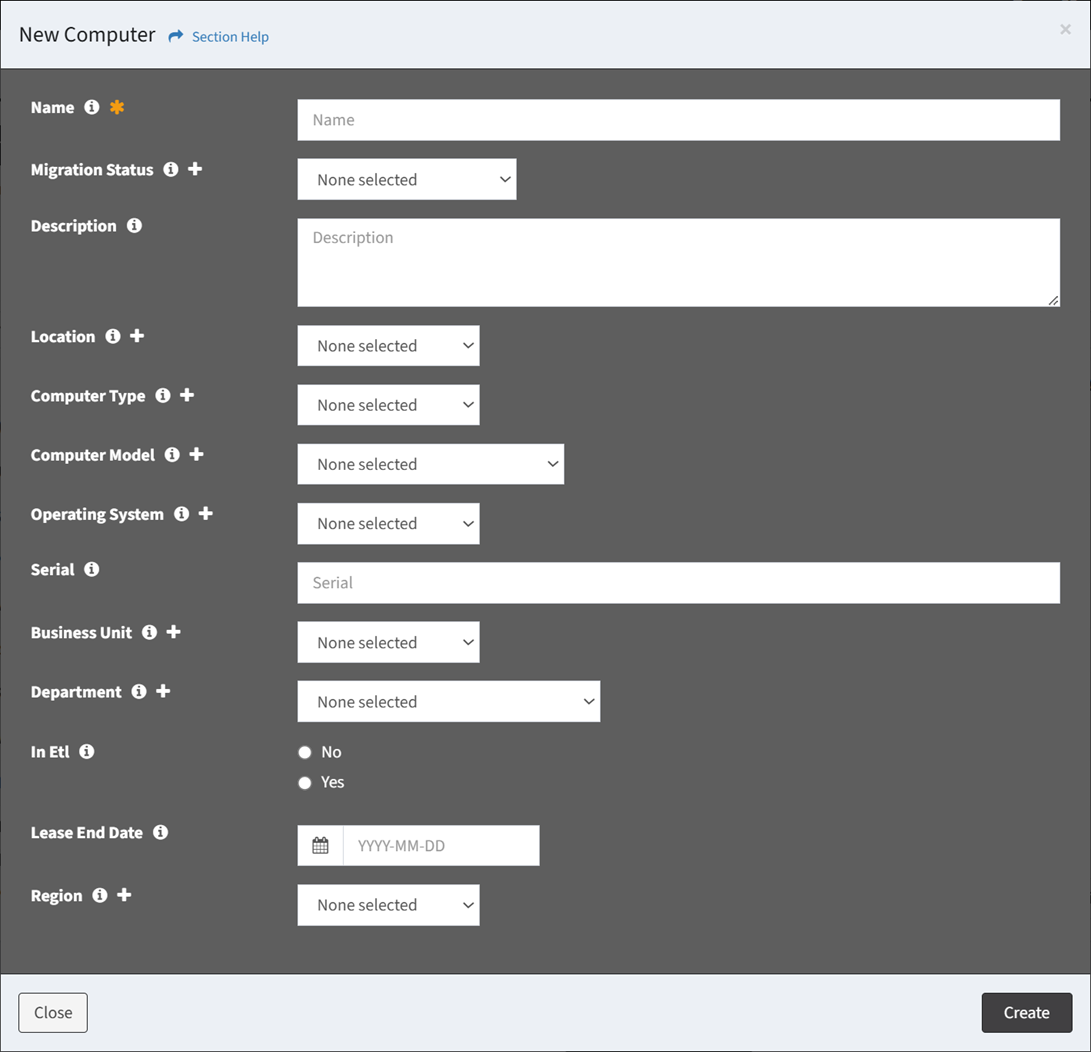Open the Department dropdown list
Viewport: 1091px width, 1052px height.
click(x=449, y=702)
